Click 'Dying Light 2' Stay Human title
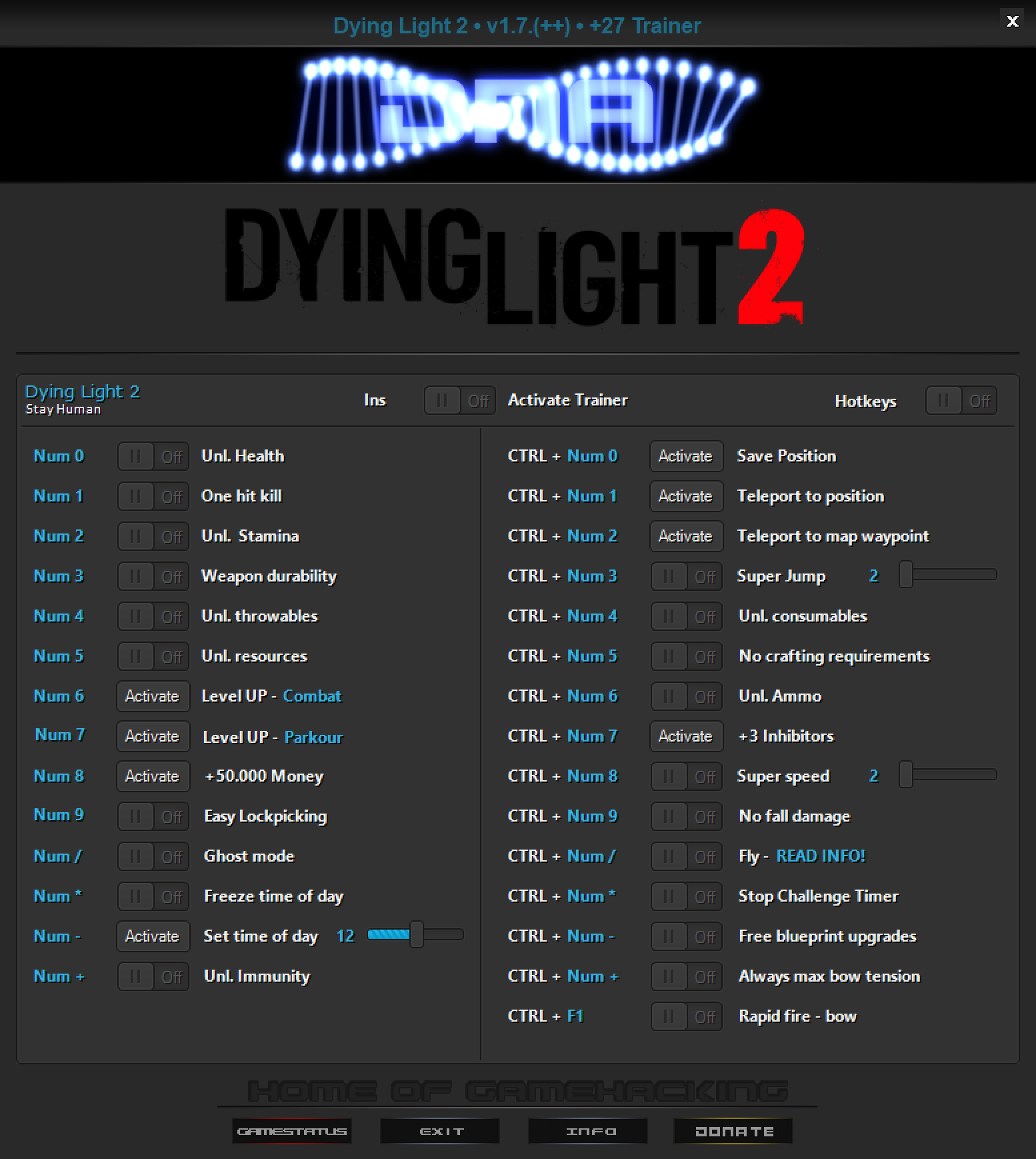The height and width of the screenshot is (1159, 1036). tap(83, 399)
